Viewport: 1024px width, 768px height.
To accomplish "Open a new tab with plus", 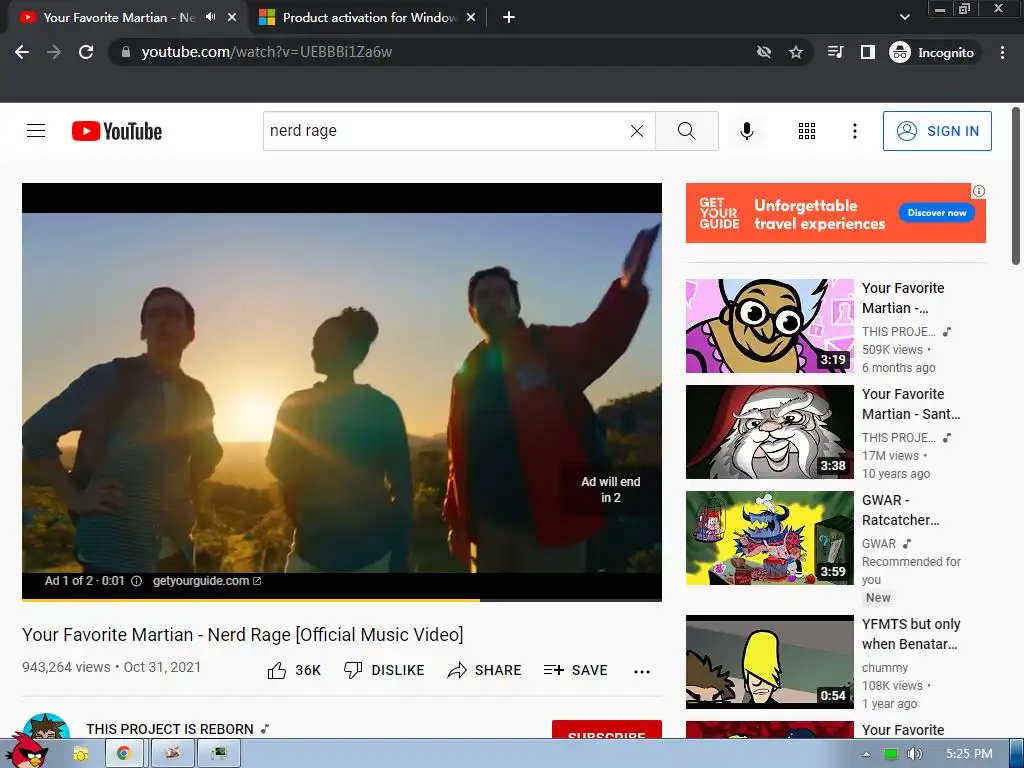I will tap(509, 18).
